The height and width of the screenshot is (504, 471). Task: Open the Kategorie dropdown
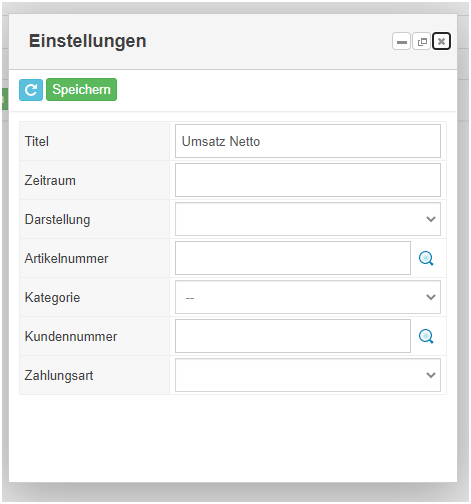pos(308,297)
